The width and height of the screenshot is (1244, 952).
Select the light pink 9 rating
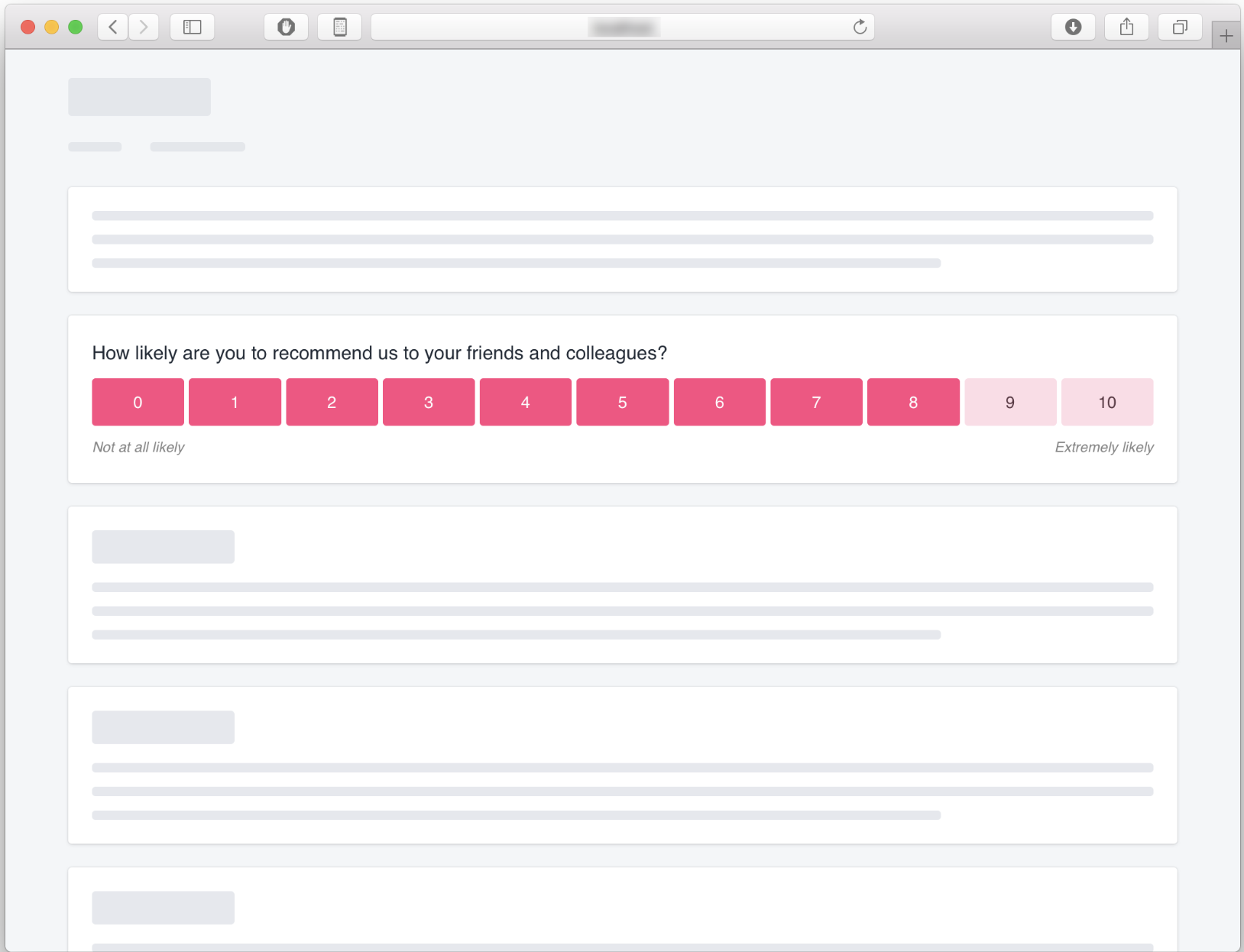point(1010,402)
